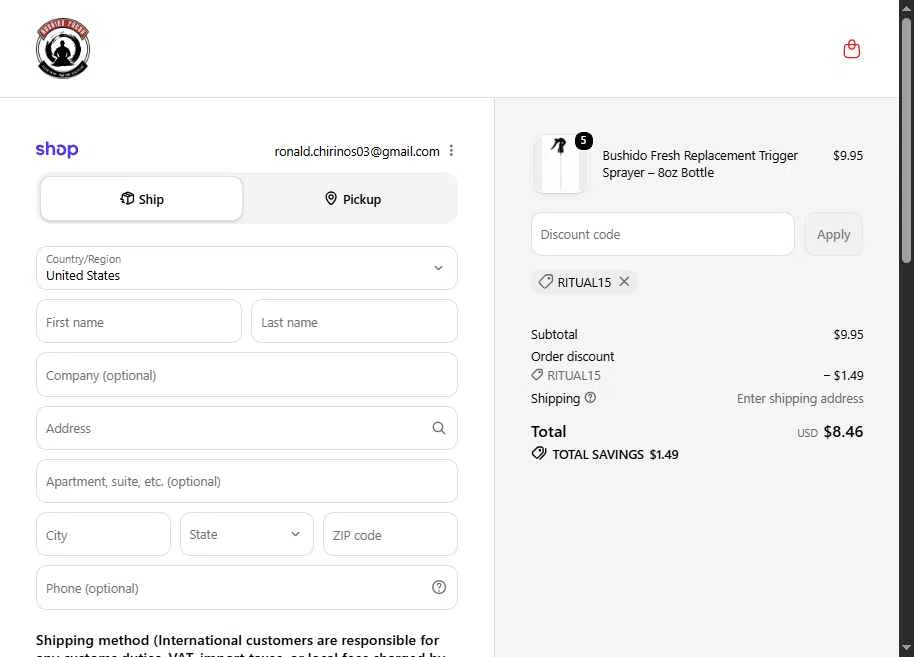
Task: Click the discount amount − $1.49
Action: [843, 375]
